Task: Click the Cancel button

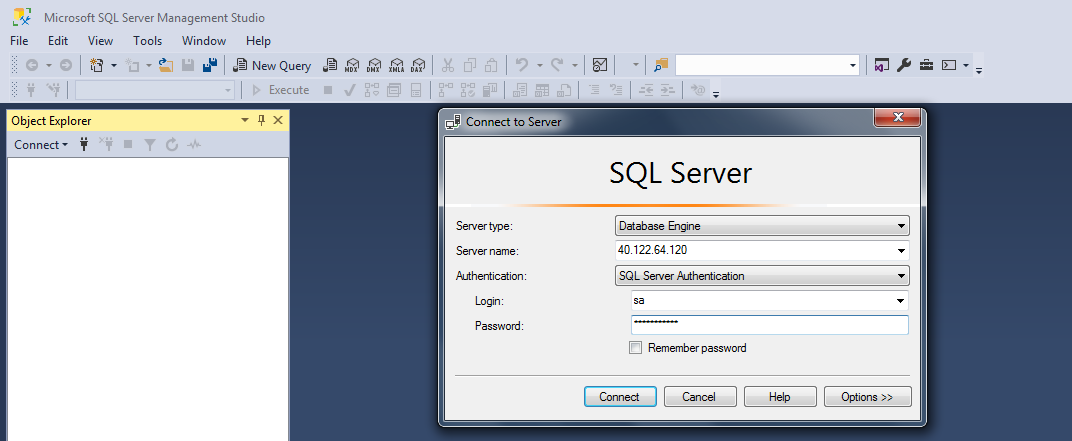Action: 699,397
